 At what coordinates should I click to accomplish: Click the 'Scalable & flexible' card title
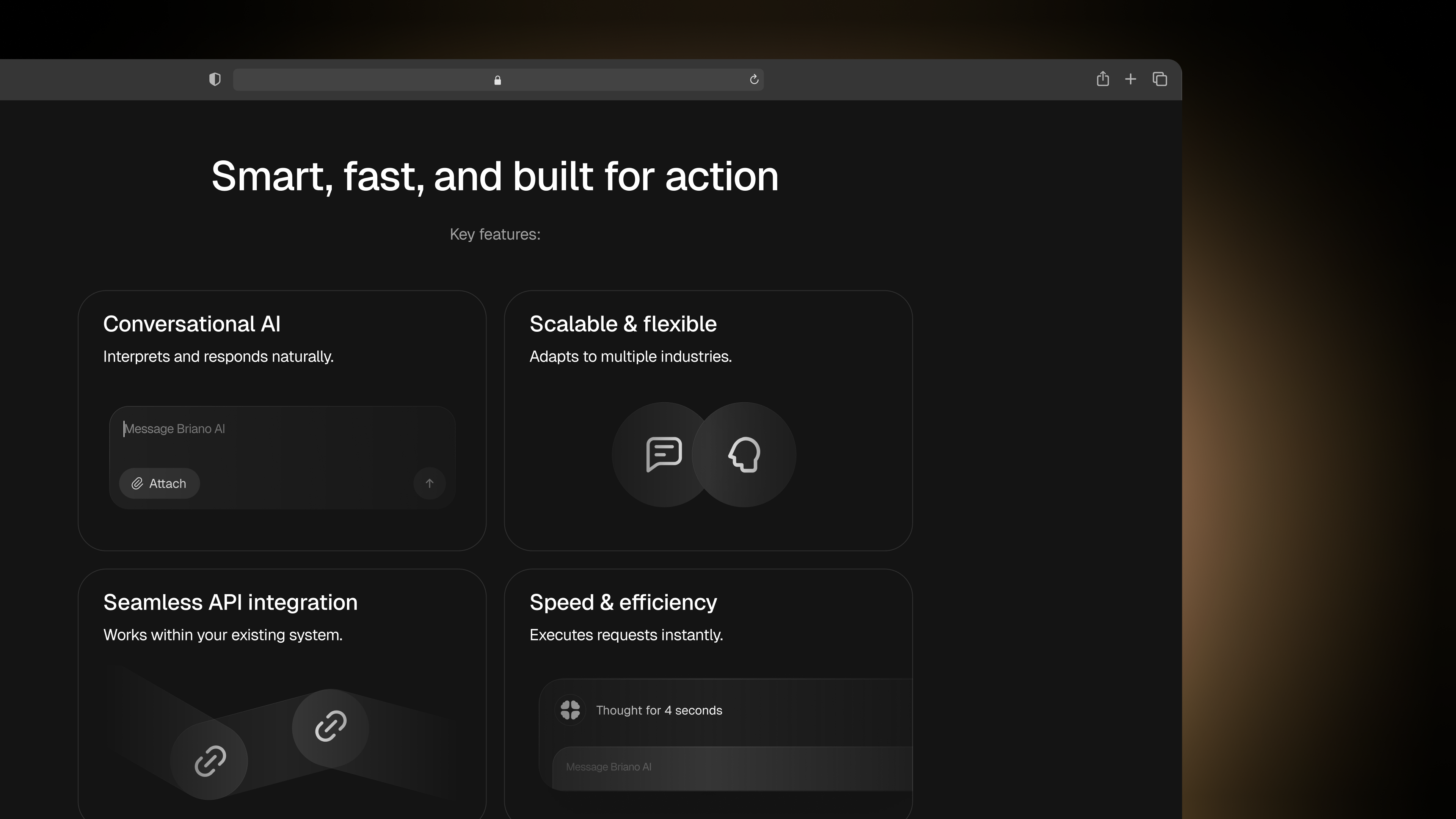[623, 325]
